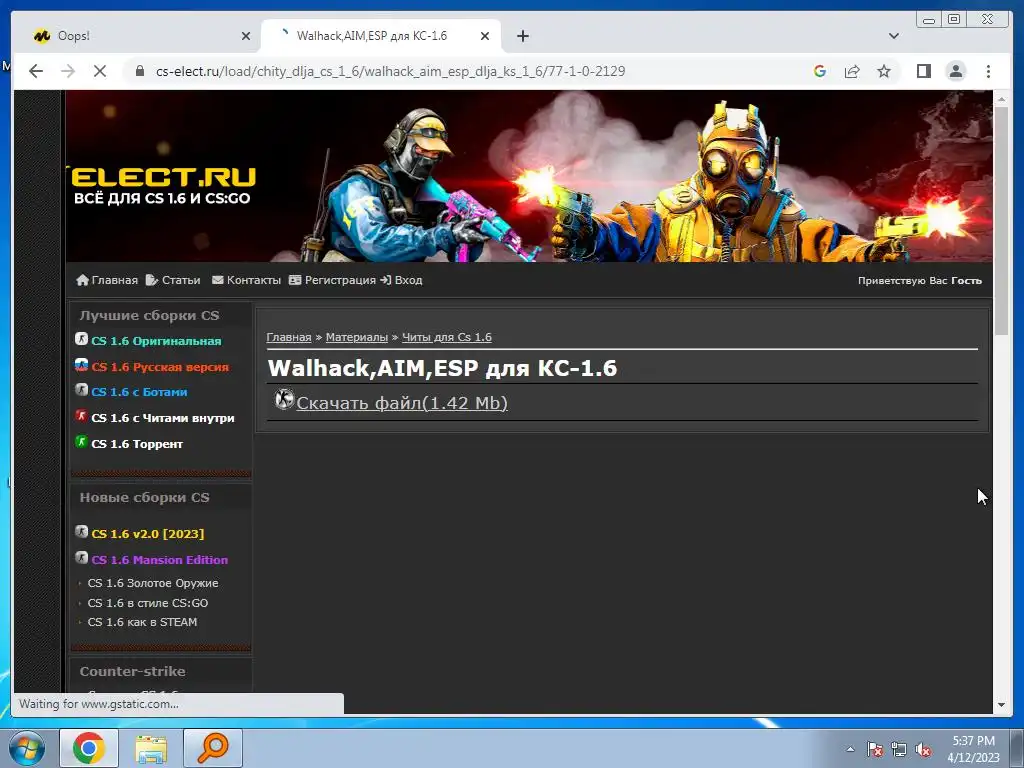The image size is (1024, 768).
Task: Open CS 1.6 с Читами внутри
Action: 163,418
